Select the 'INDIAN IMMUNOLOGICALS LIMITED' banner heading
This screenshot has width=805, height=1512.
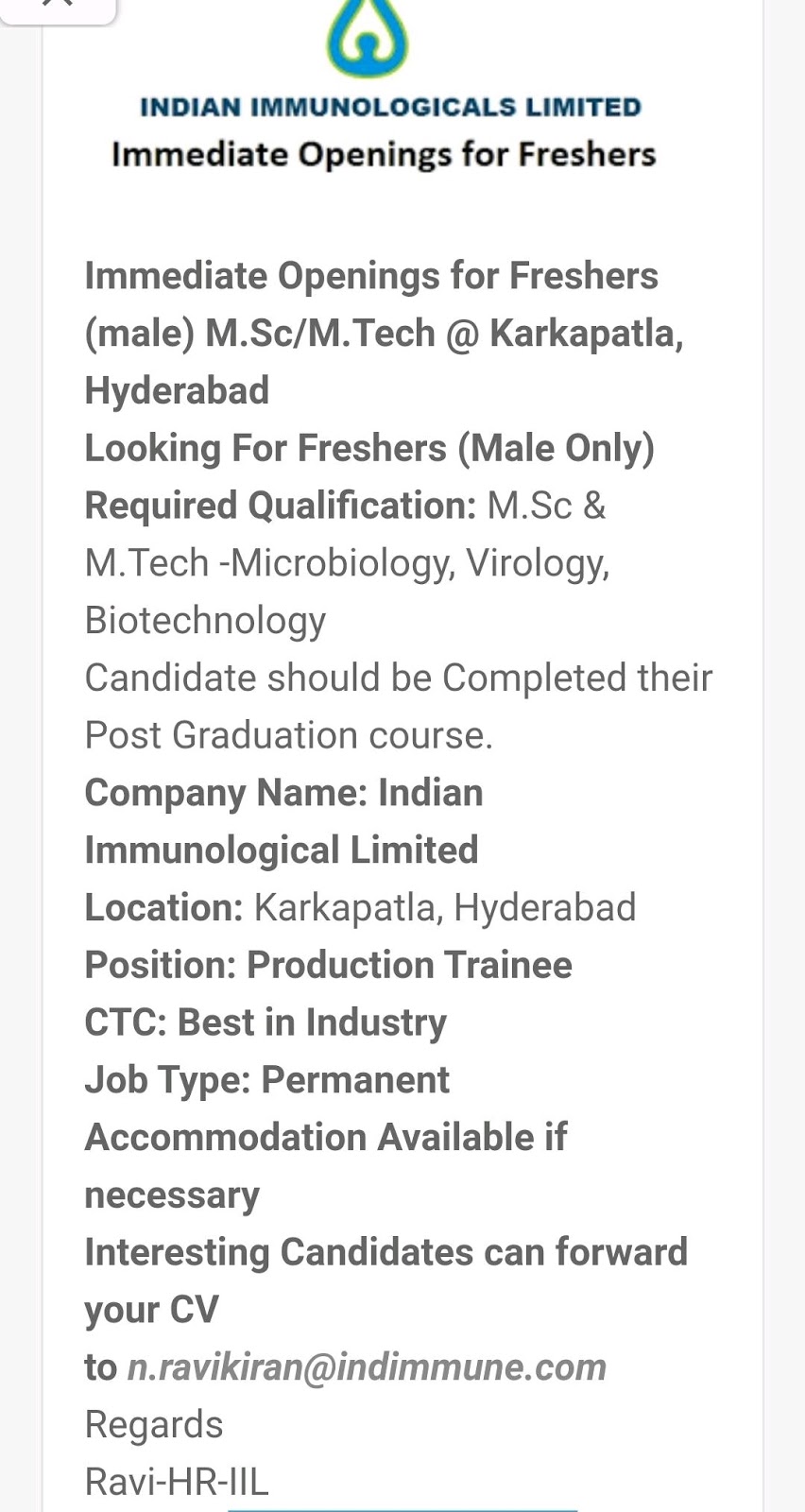[390, 107]
